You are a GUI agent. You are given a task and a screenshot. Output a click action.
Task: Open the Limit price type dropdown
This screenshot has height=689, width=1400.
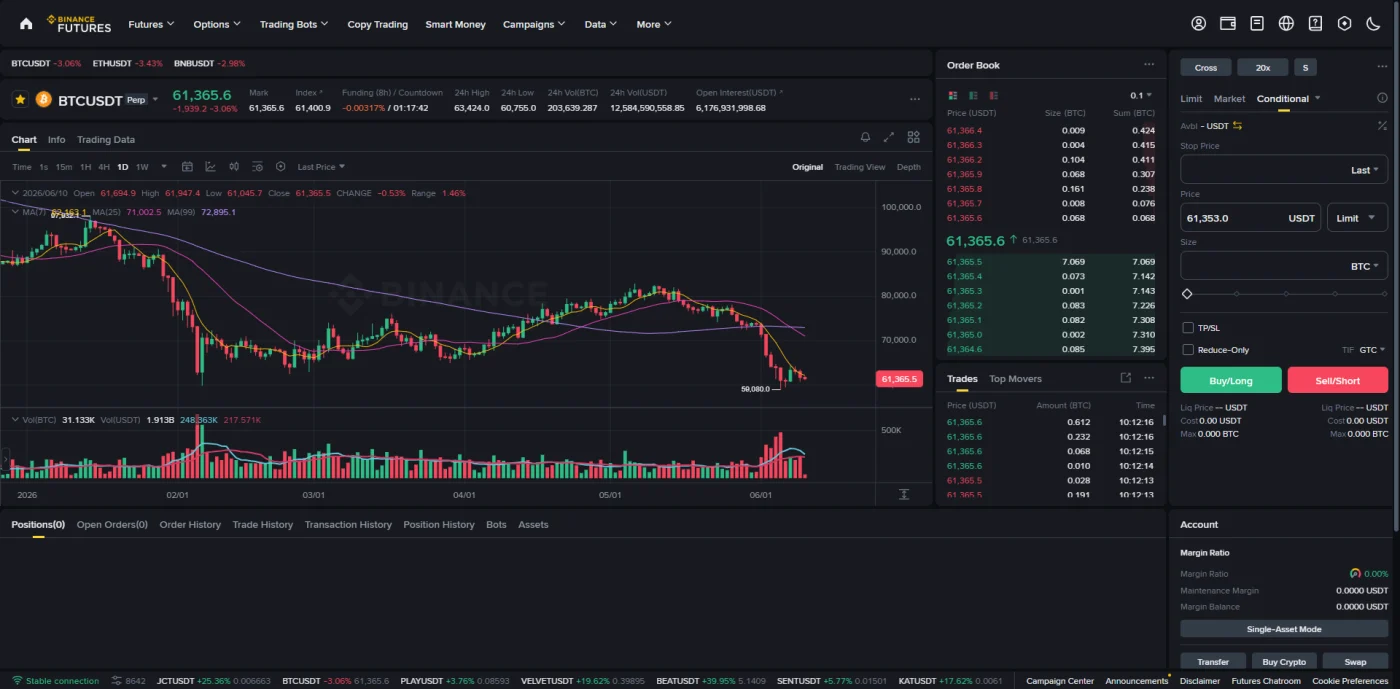tap(1357, 218)
